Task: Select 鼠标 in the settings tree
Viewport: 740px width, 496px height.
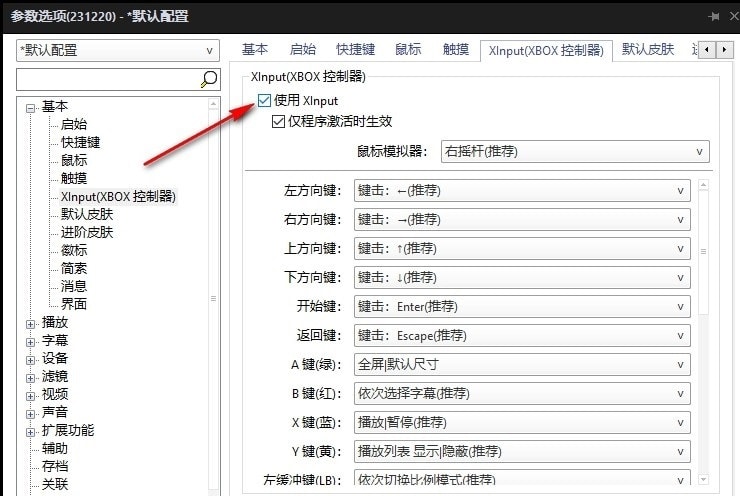Action: [74, 160]
